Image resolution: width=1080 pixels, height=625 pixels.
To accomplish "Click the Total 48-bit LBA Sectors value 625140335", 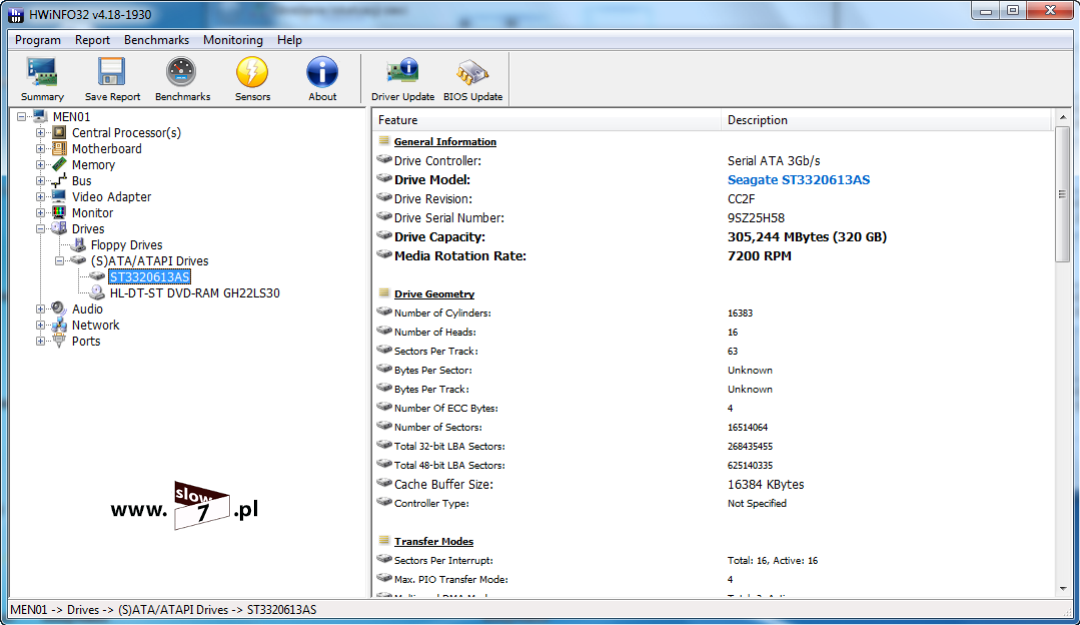I will tap(749, 465).
